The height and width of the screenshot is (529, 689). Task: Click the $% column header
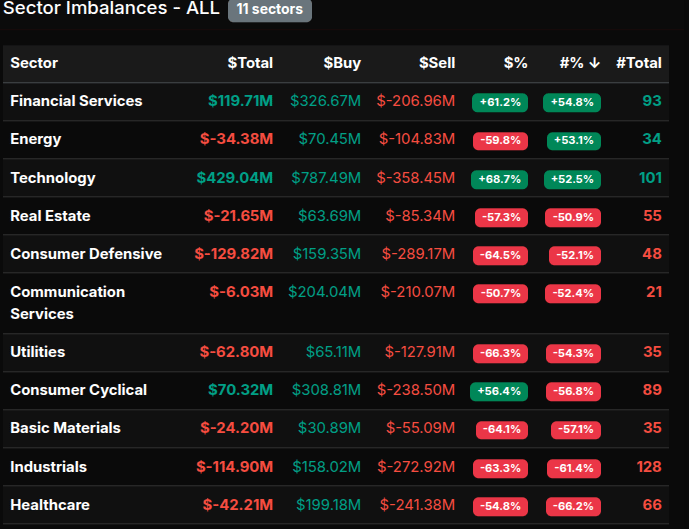click(515, 63)
